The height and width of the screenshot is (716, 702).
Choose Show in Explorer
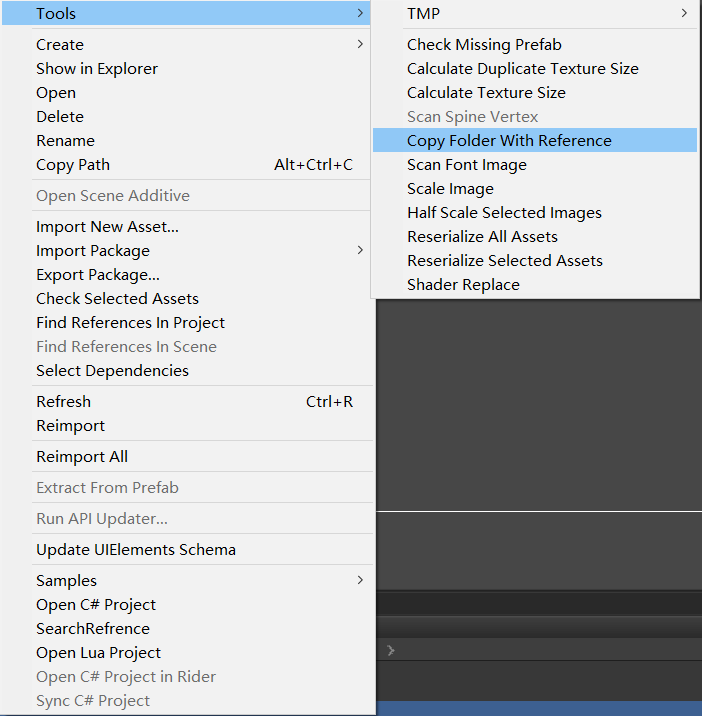pos(97,69)
